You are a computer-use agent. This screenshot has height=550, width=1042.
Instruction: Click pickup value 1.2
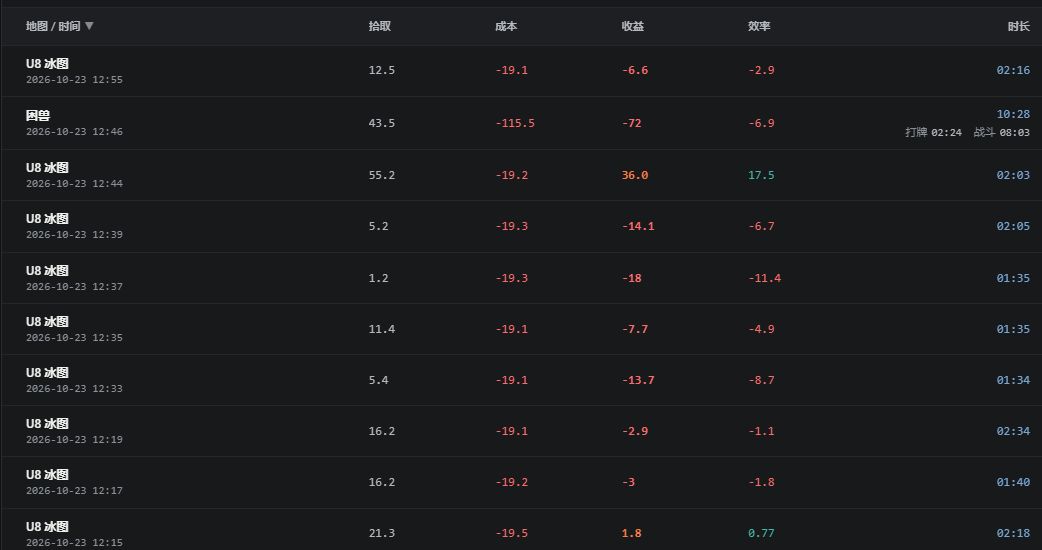pyautogui.click(x=379, y=278)
